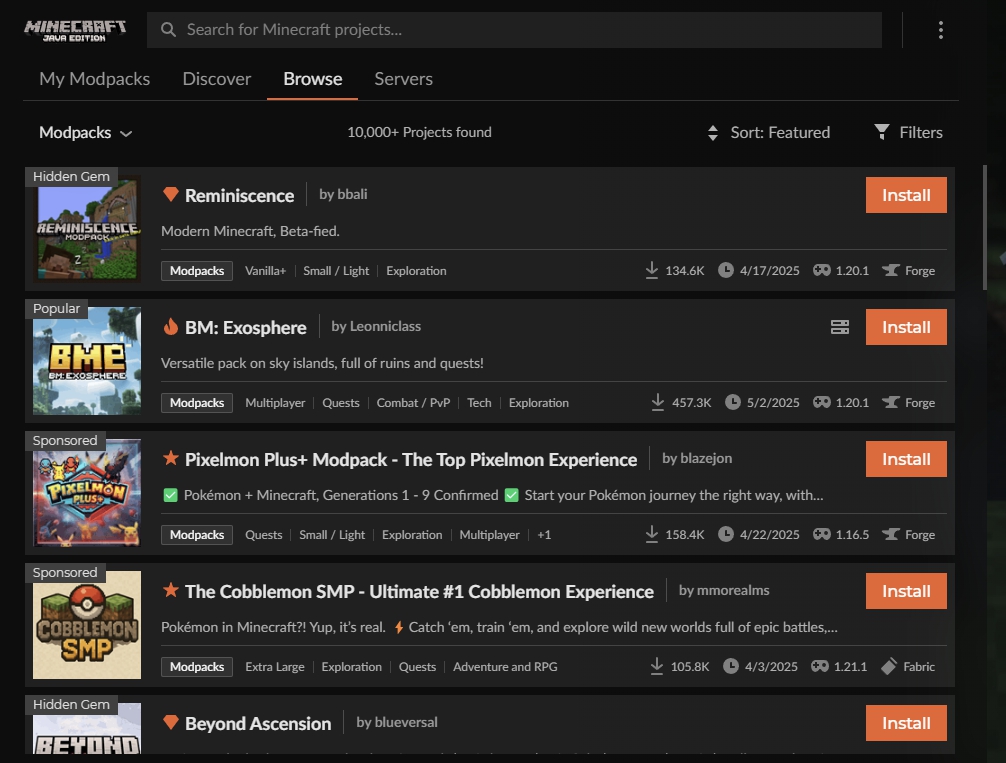
Task: Open author mmorealms's profile
Action: coord(724,590)
